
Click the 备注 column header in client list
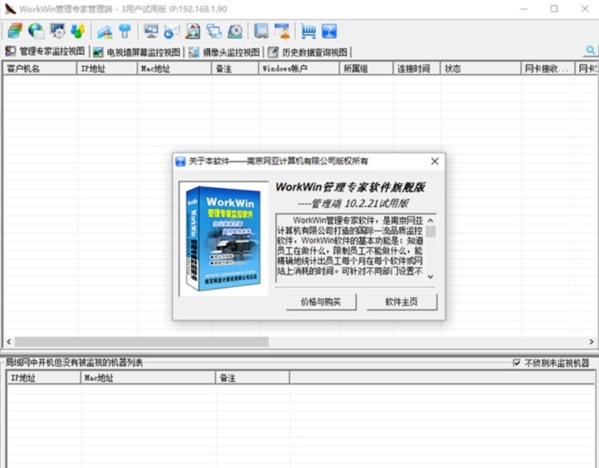(235, 69)
